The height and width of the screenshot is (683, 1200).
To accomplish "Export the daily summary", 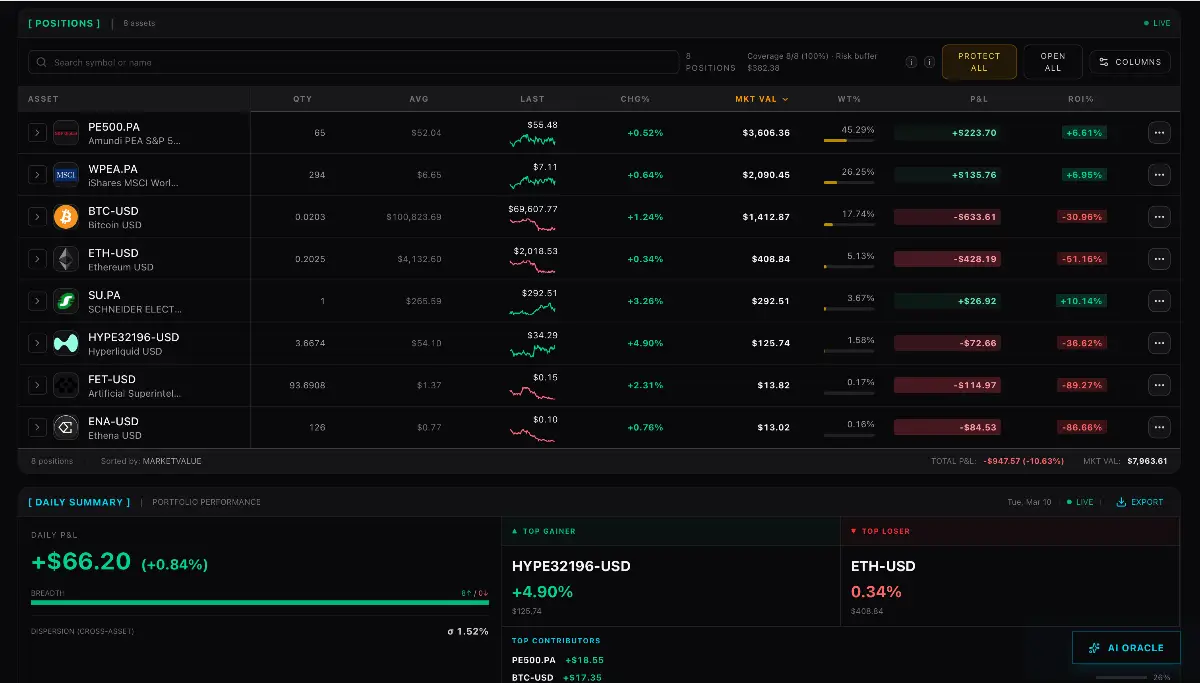I will point(1140,502).
